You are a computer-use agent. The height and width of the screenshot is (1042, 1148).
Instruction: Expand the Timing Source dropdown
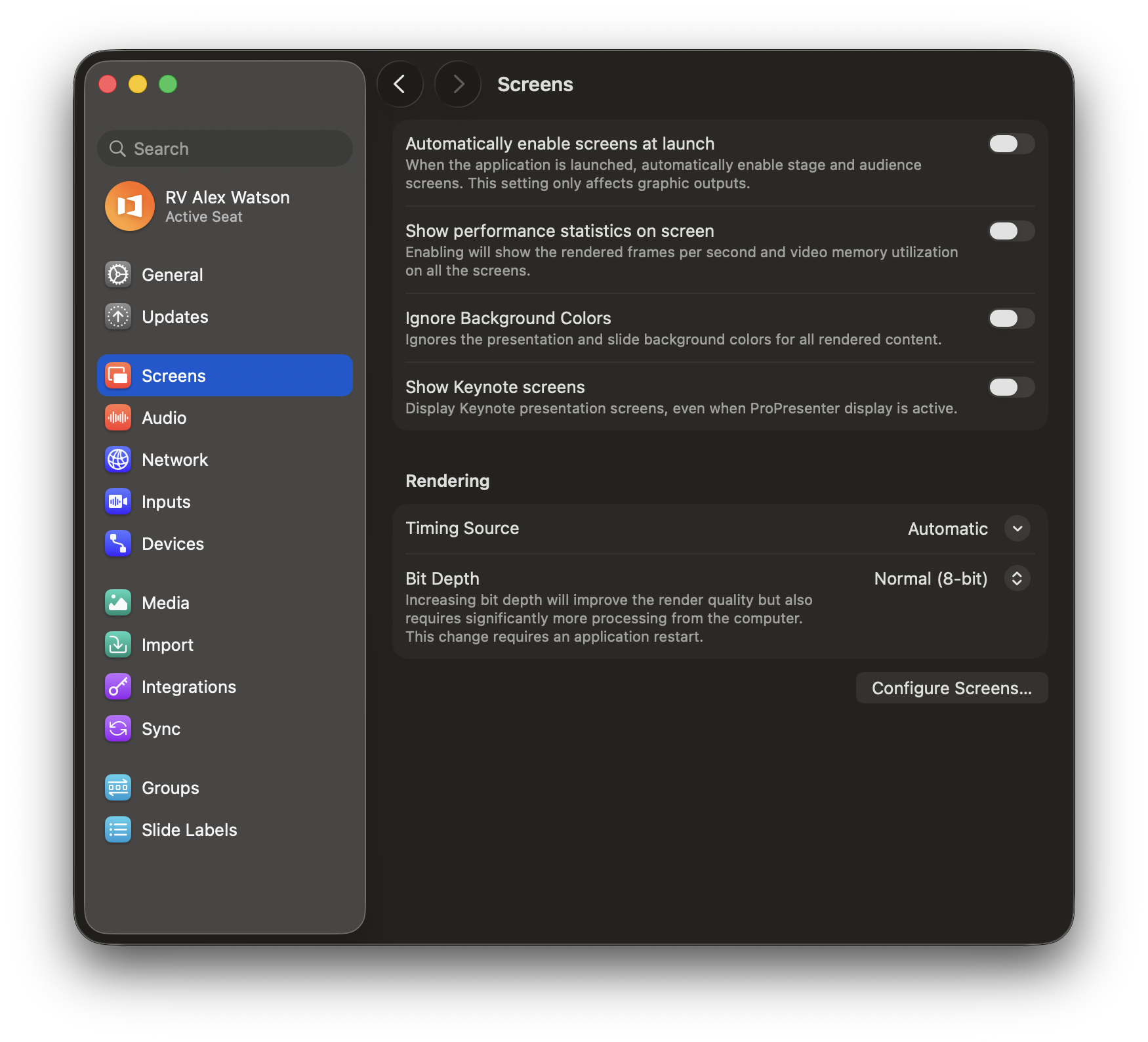click(x=1017, y=529)
